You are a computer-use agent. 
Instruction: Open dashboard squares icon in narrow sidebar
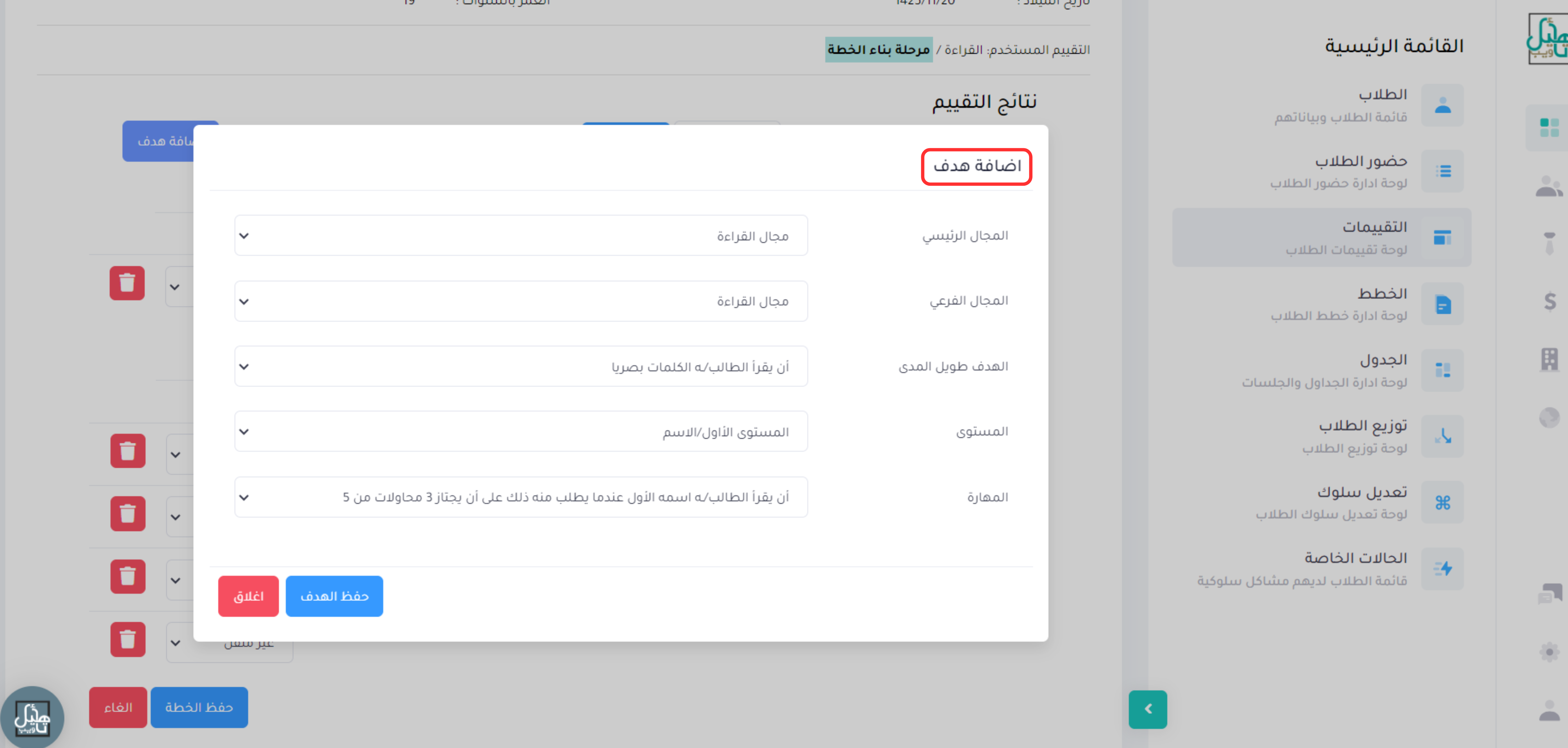pos(1549,128)
